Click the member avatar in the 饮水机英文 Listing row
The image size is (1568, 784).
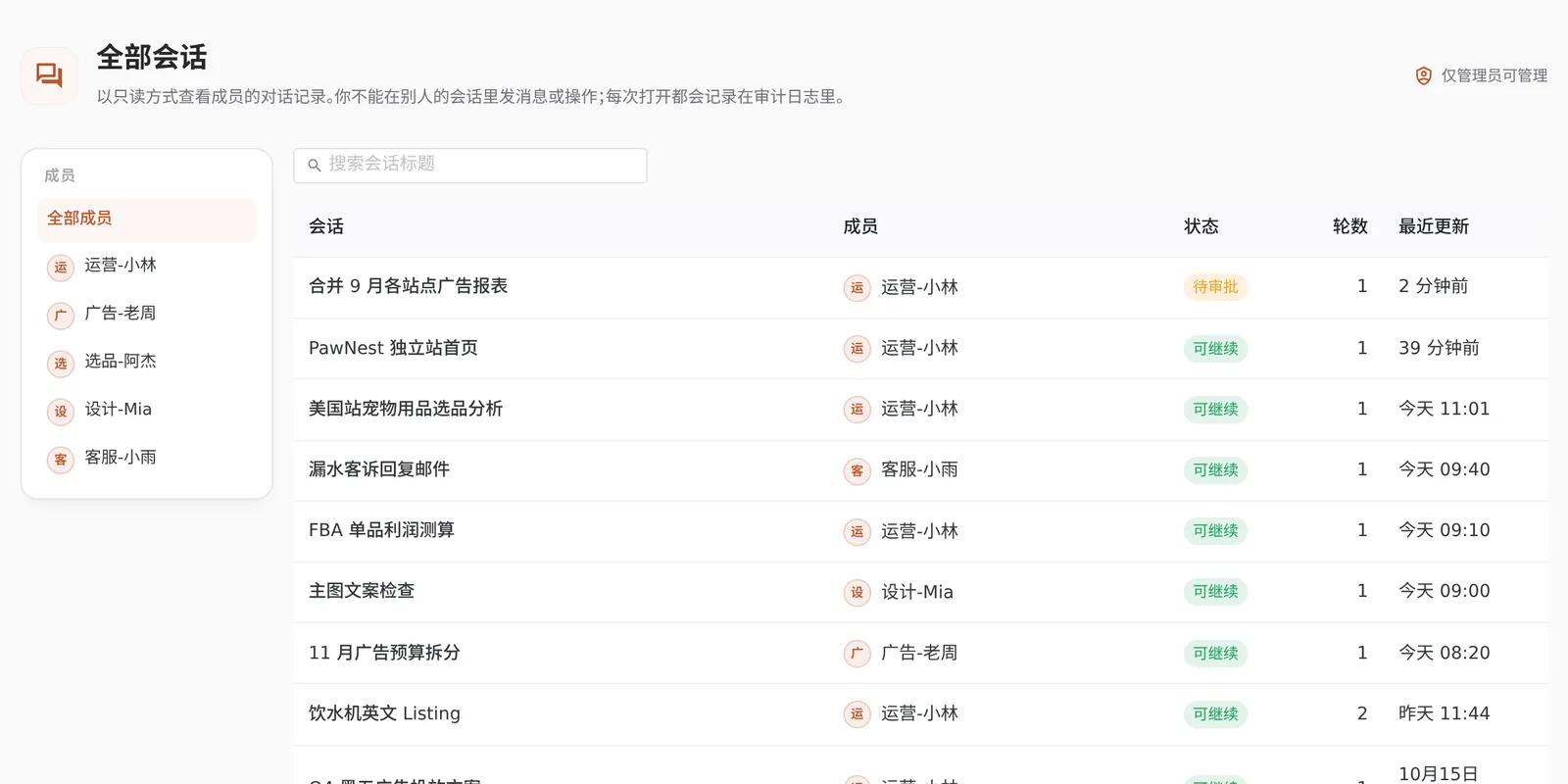coord(857,713)
